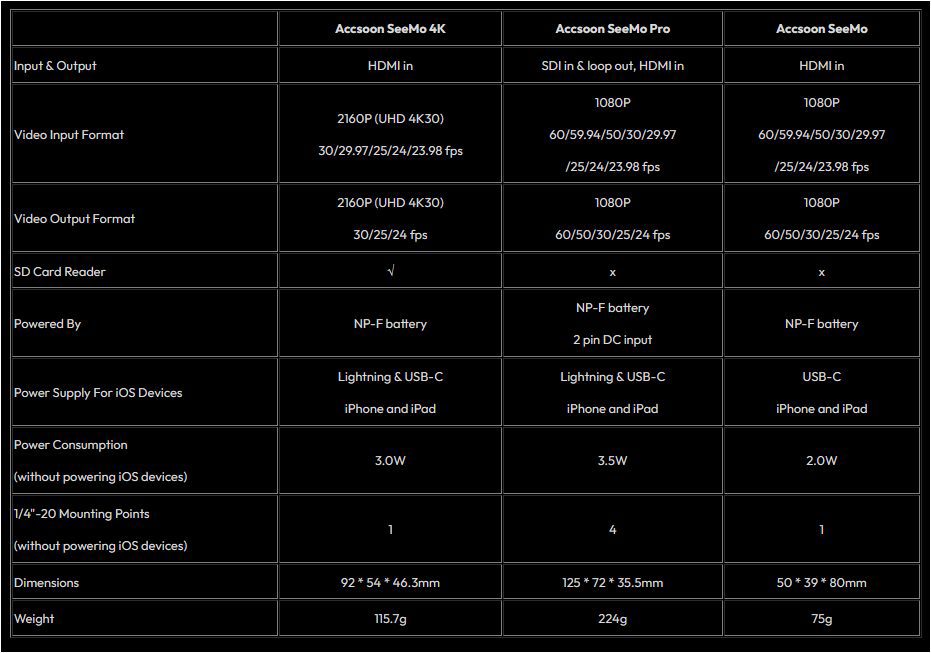Select the 2 pin DC input text
Viewport: 931px width, 653px height.
tap(612, 340)
